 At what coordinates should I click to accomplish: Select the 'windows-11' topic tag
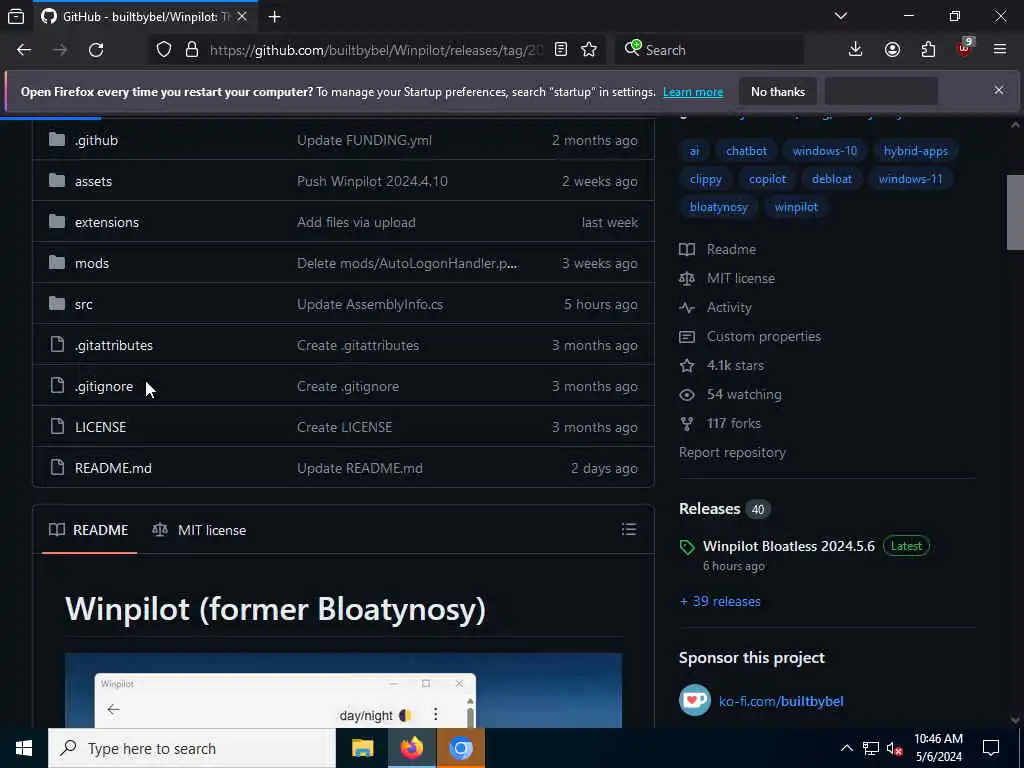coord(910,179)
